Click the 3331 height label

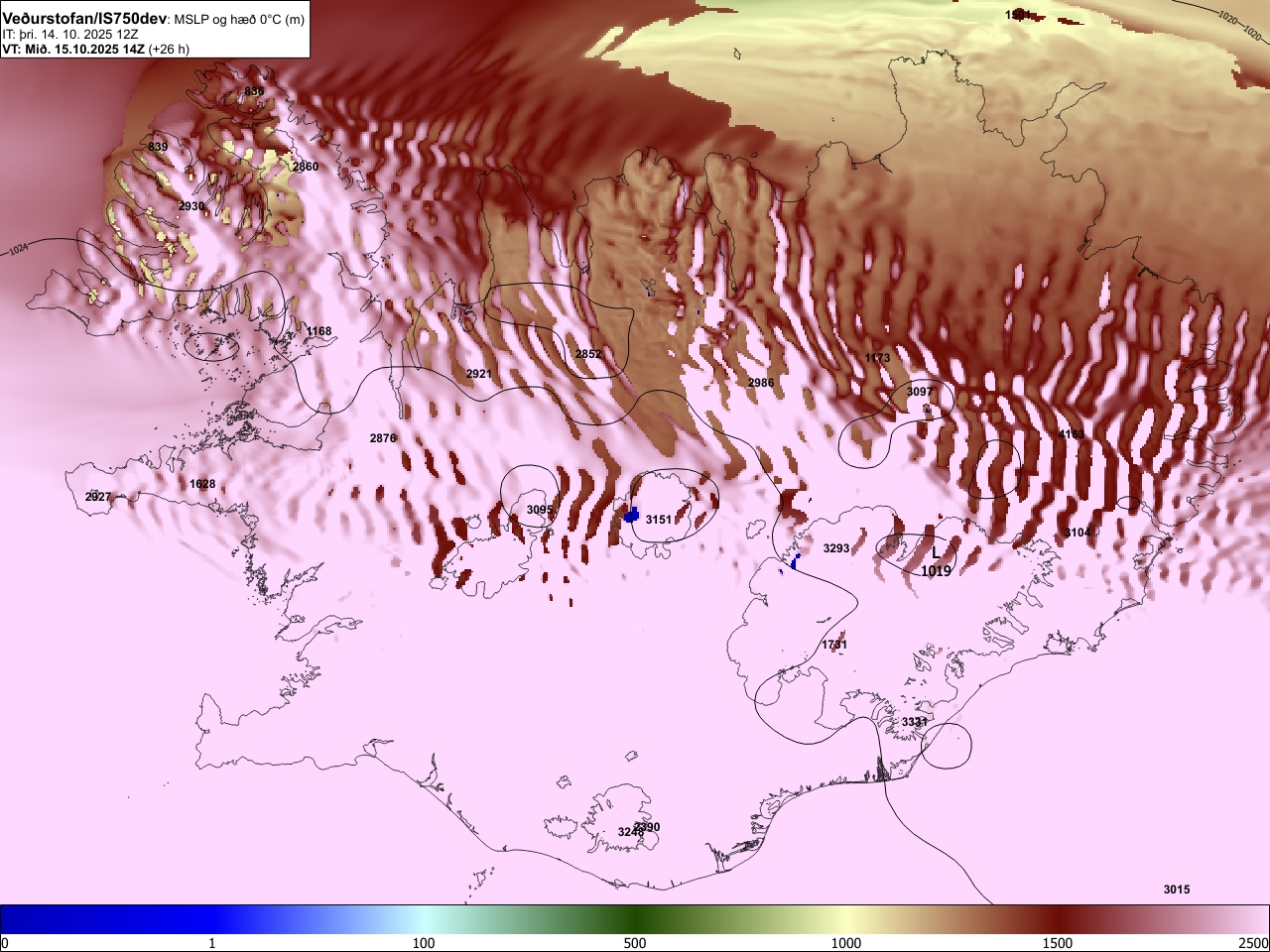pyautogui.click(x=915, y=722)
